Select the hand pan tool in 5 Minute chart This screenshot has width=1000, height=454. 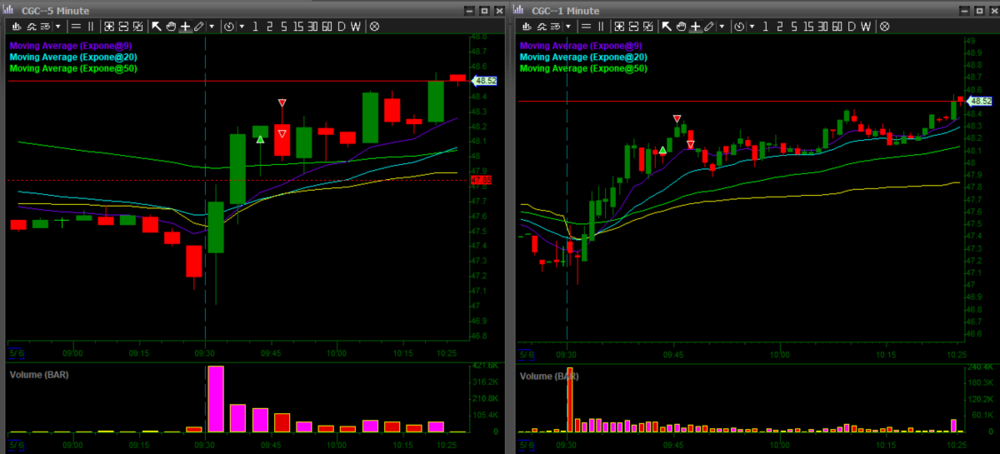[x=171, y=26]
